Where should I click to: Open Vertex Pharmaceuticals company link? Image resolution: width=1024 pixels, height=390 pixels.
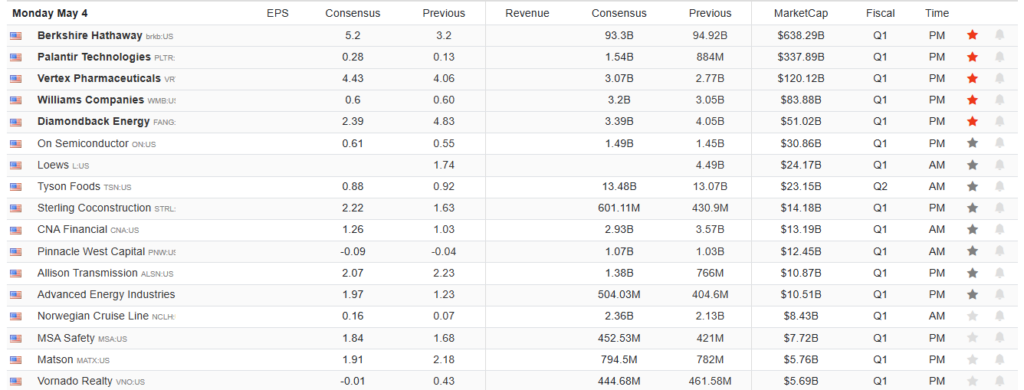pyautogui.click(x=99, y=78)
